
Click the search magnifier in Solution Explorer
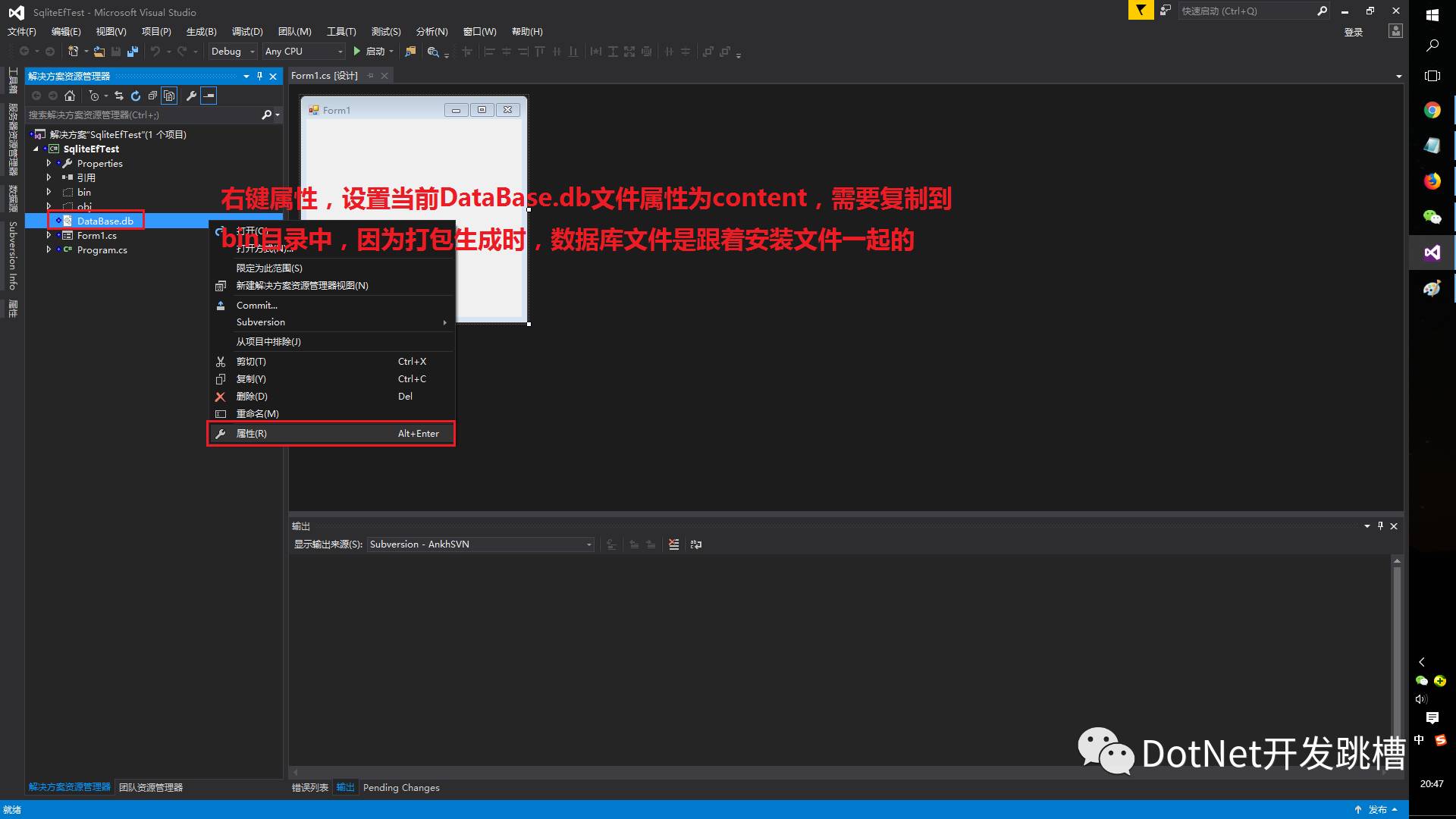point(266,115)
